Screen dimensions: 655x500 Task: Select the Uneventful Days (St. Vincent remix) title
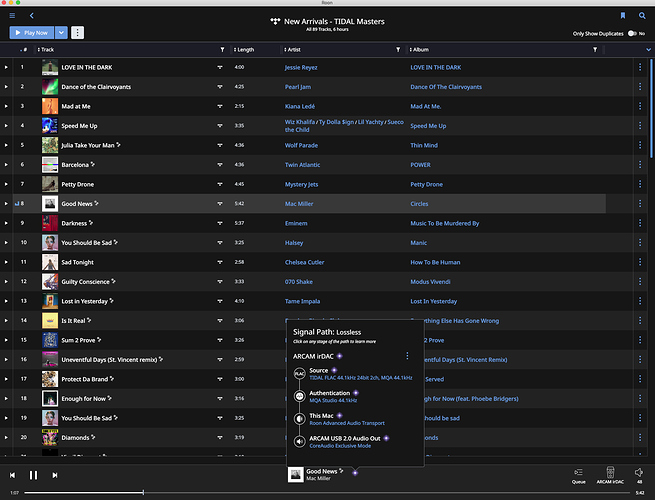coord(109,360)
